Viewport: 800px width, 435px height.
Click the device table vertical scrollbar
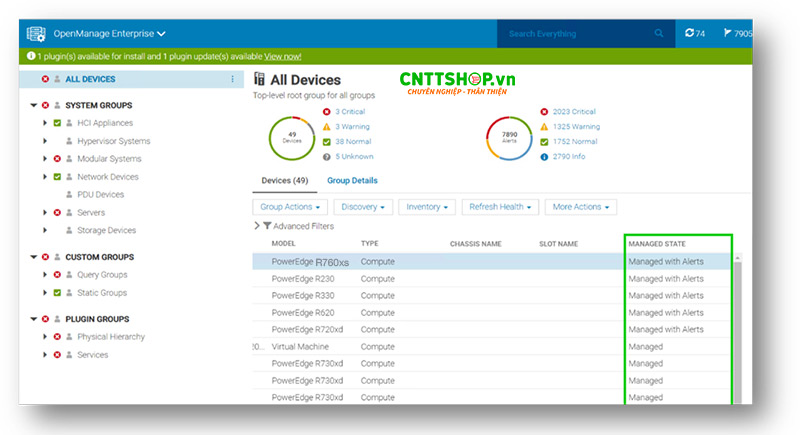pos(737,330)
